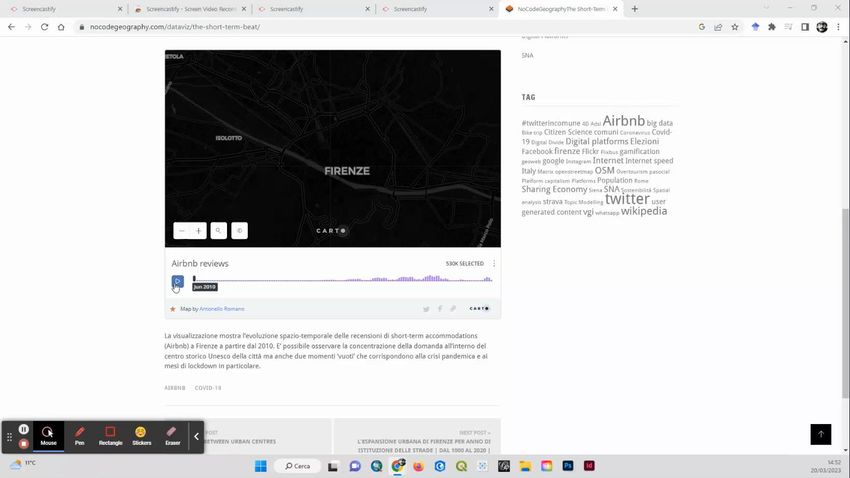Screen dimensions: 850x478
Task: Open Photoshop from the taskbar
Action: tap(568, 466)
